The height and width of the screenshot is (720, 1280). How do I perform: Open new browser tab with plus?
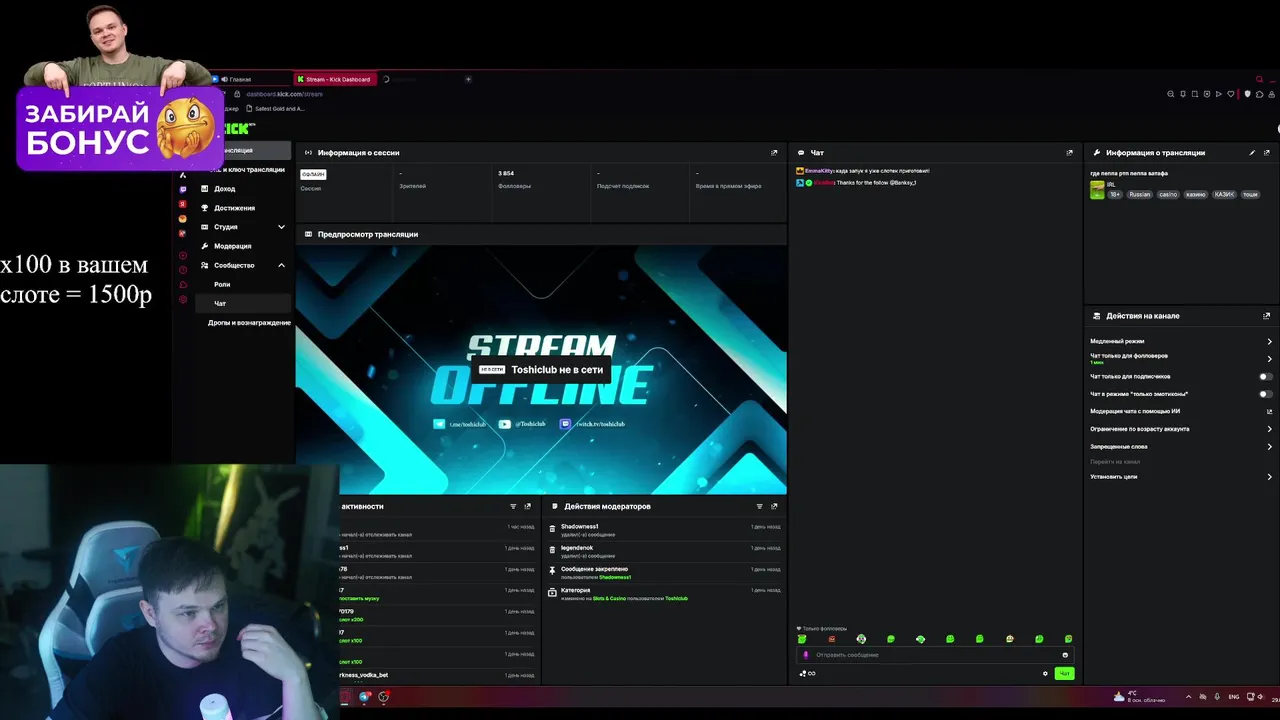[468, 79]
